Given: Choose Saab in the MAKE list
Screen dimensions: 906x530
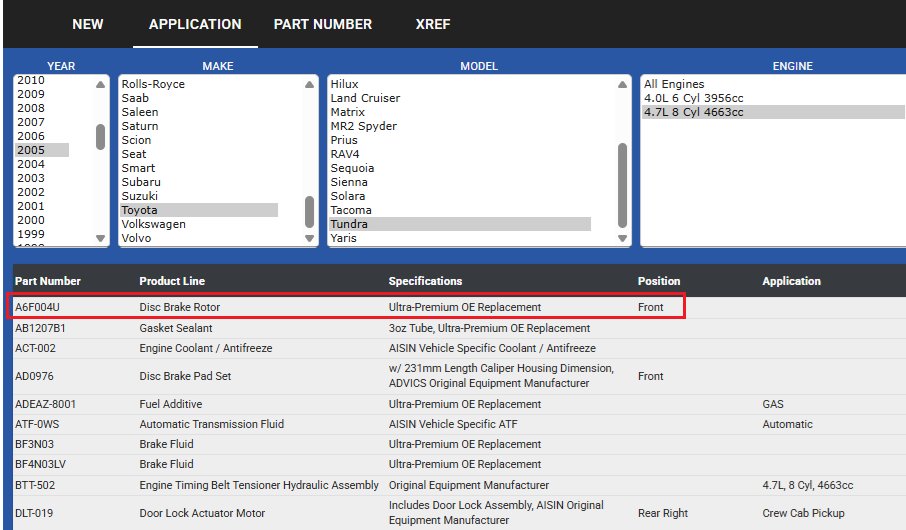Looking at the screenshot, I should pyautogui.click(x=135, y=98).
